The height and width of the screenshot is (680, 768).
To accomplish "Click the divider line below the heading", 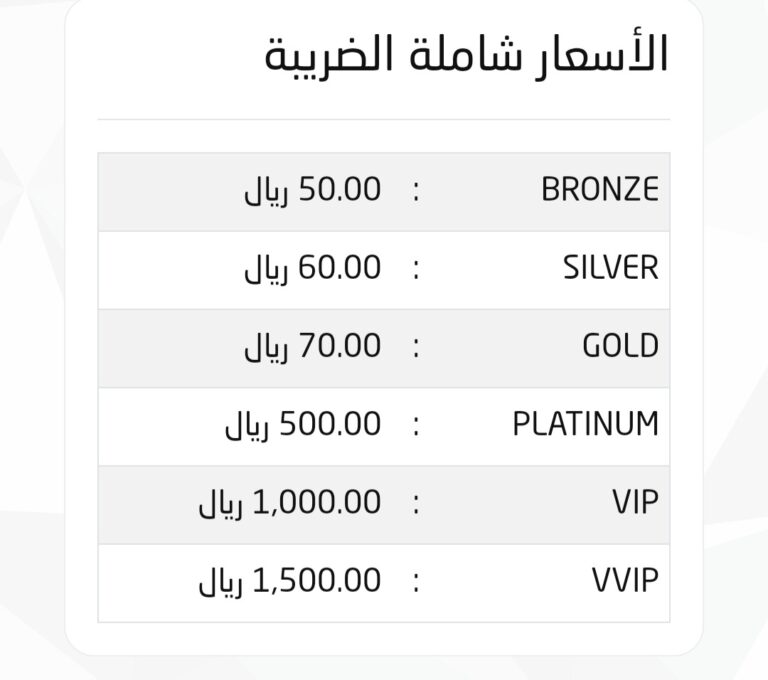I will tap(384, 119).
